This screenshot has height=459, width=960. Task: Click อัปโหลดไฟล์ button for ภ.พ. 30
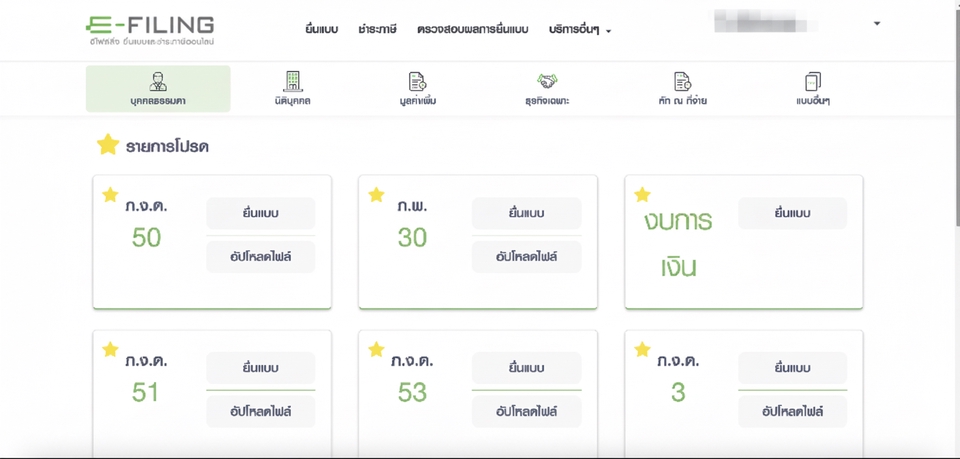[526, 257]
